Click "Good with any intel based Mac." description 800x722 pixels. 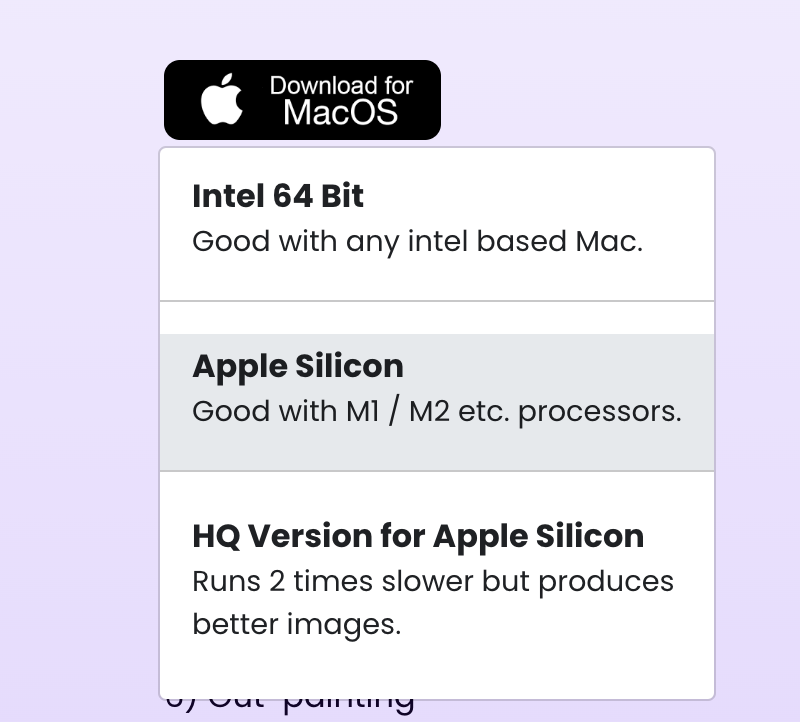[417, 242]
